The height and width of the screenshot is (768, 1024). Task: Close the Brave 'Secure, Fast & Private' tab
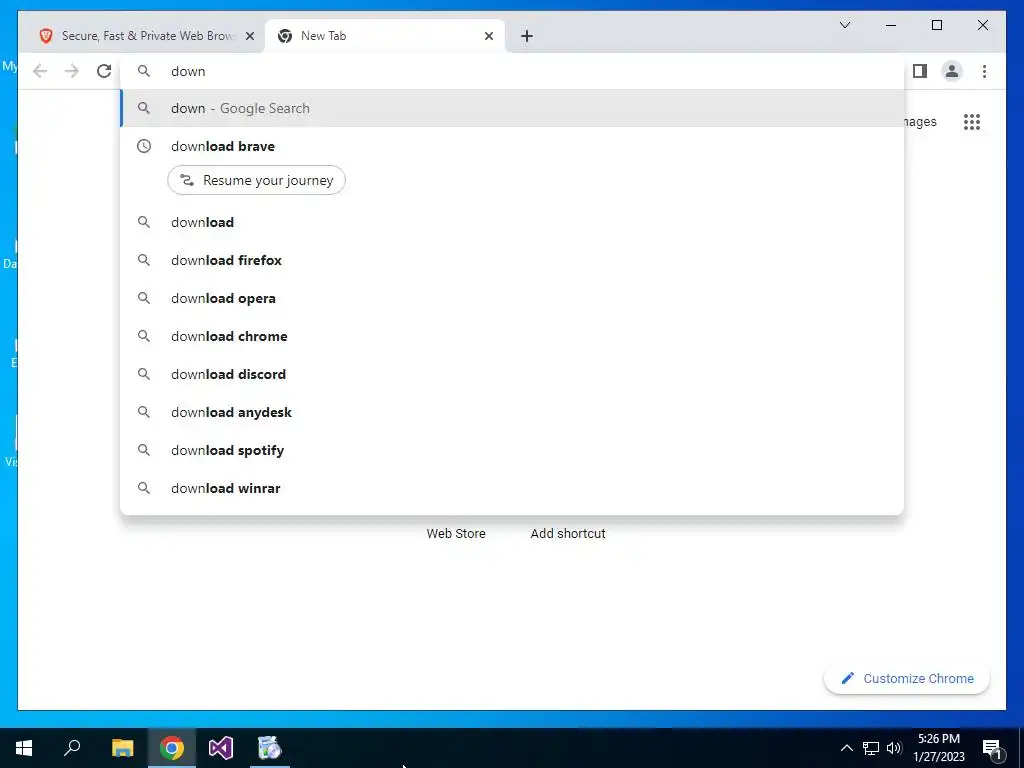(249, 36)
